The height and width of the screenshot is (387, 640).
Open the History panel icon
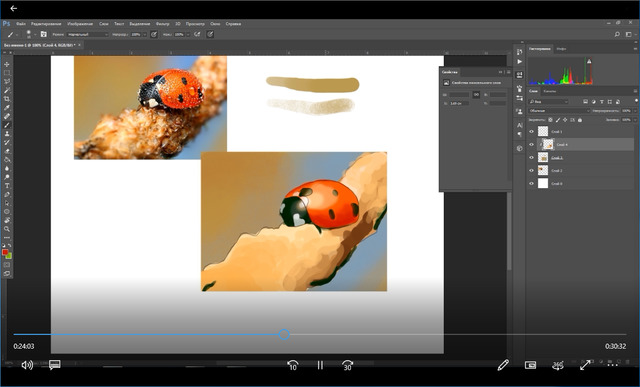pyautogui.click(x=519, y=52)
